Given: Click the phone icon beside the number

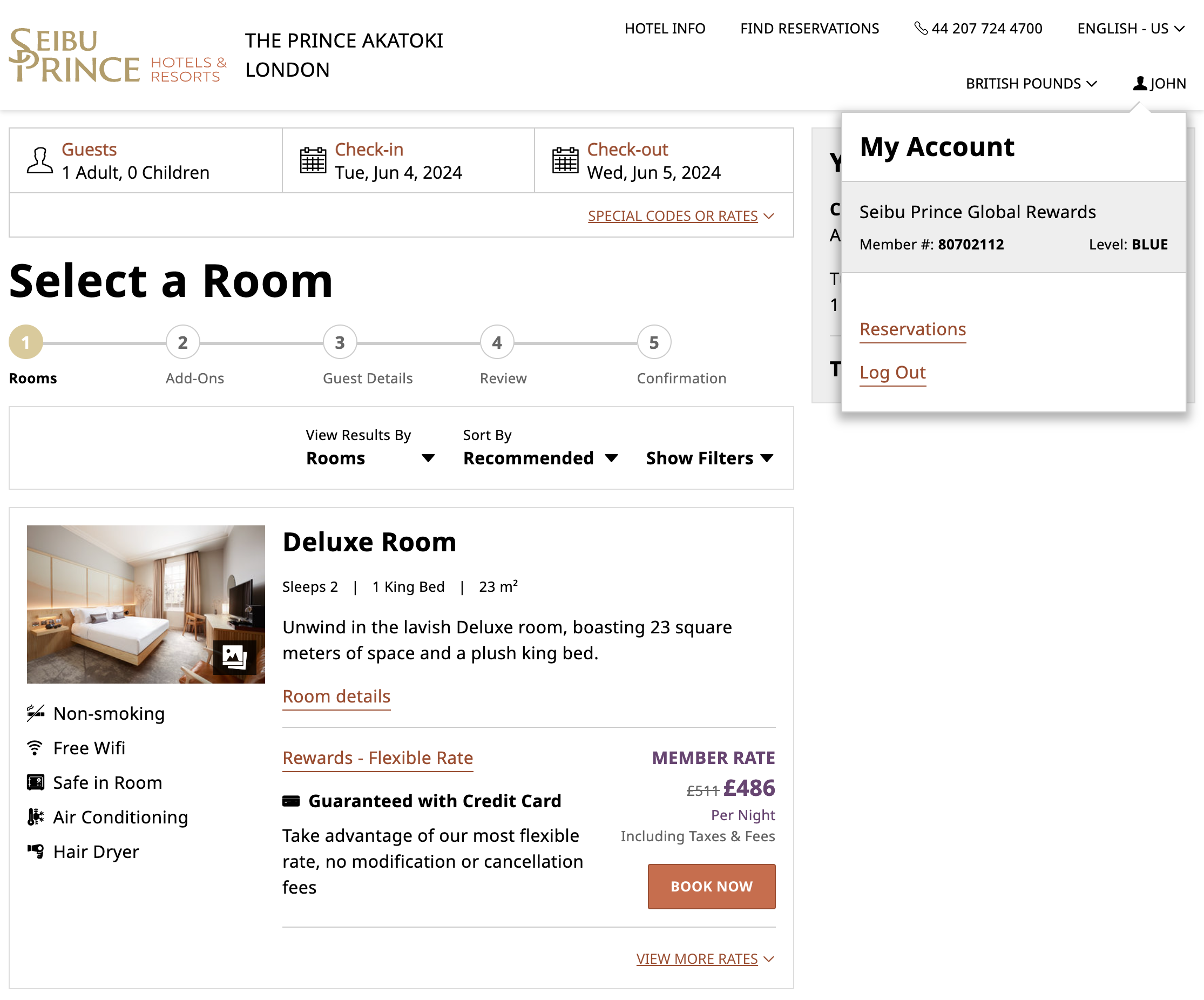Looking at the screenshot, I should click(920, 28).
